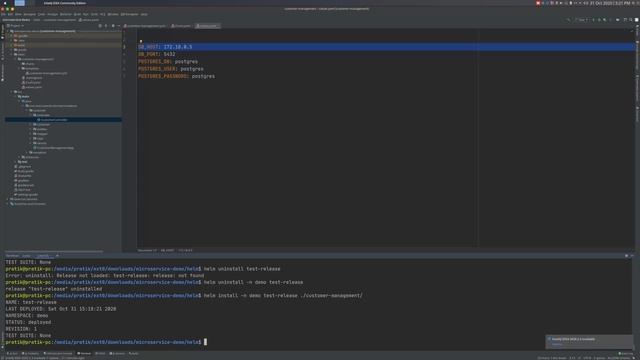The width and height of the screenshot is (640, 360).
Task: Open customer-management.yaml in project tree
Action: (47, 73)
